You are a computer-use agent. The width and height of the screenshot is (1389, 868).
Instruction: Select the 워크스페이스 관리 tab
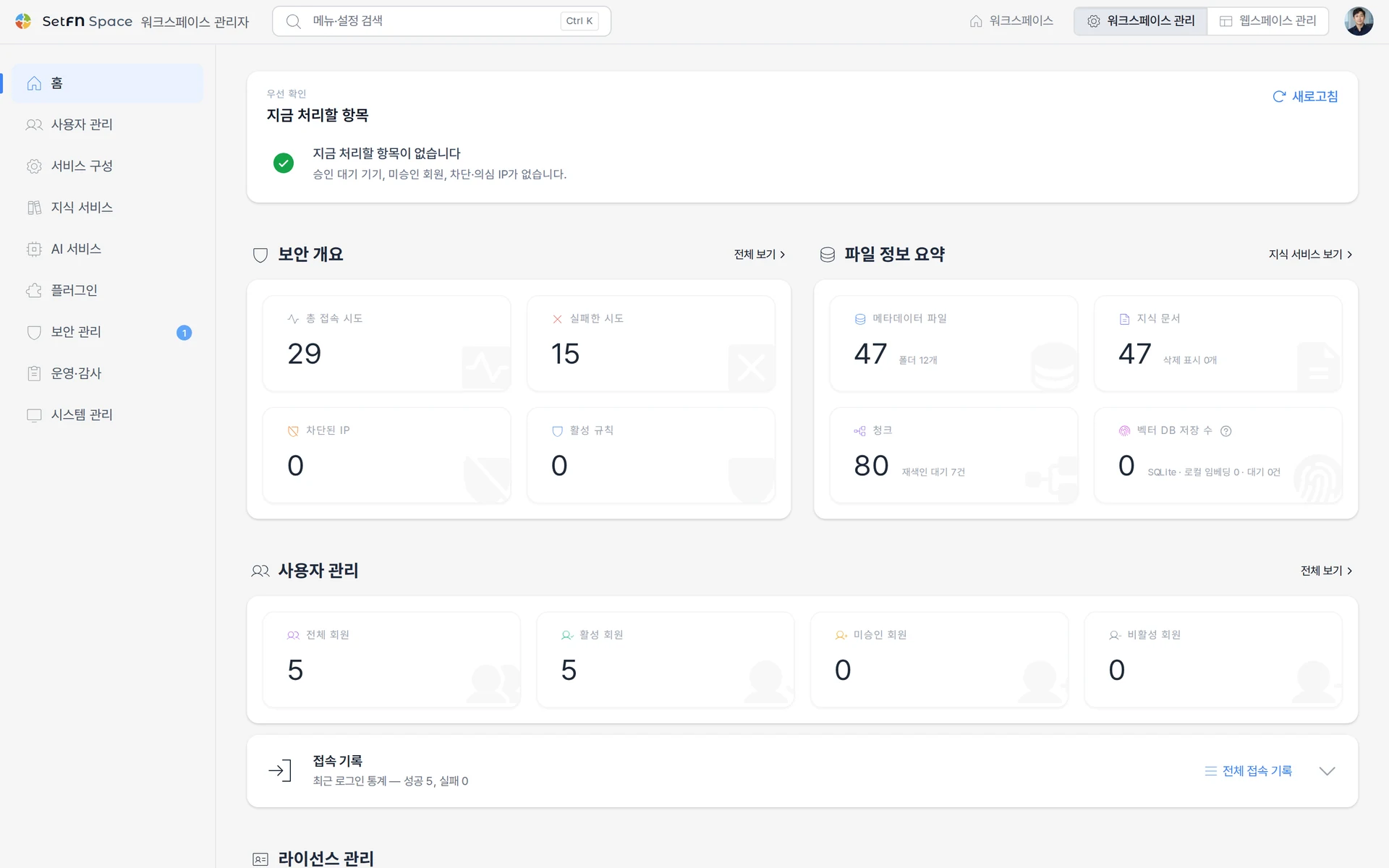coord(1141,21)
